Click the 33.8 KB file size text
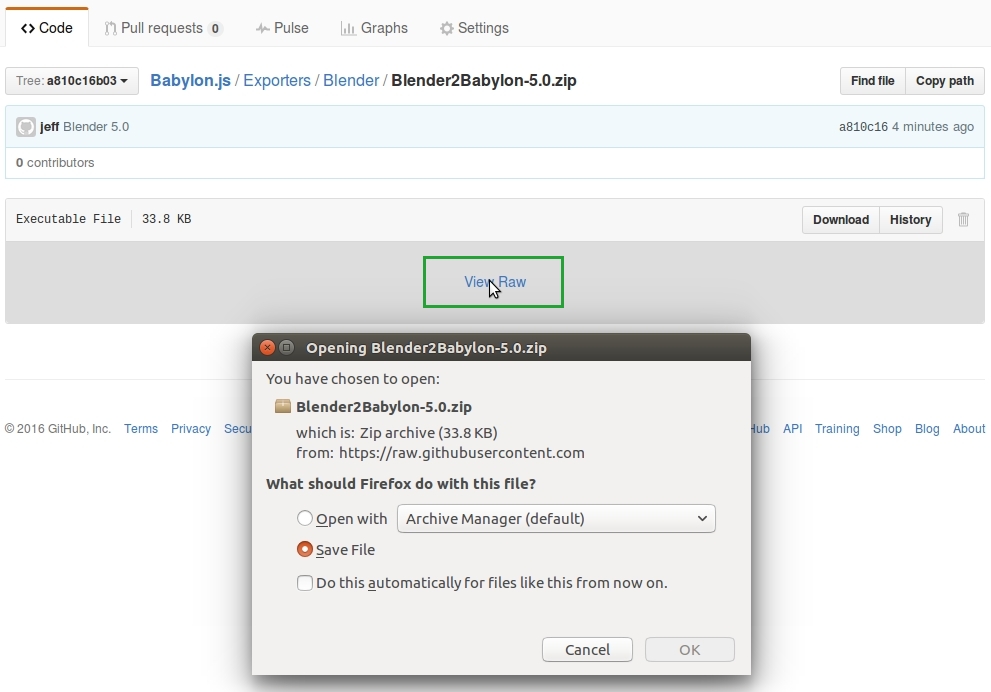Screen dimensions: 991x692 coord(166,219)
